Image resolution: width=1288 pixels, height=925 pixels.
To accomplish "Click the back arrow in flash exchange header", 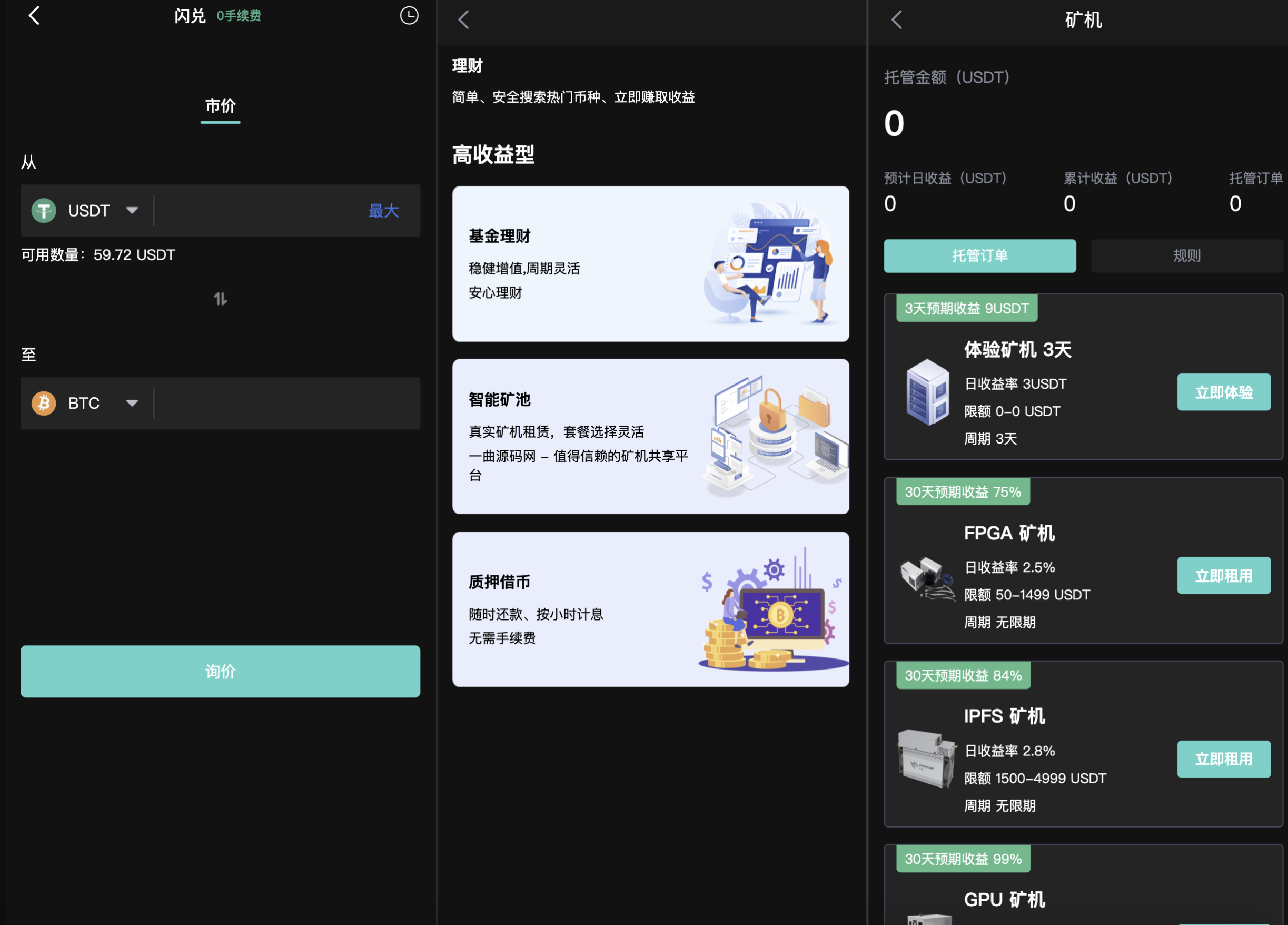I will (x=34, y=16).
